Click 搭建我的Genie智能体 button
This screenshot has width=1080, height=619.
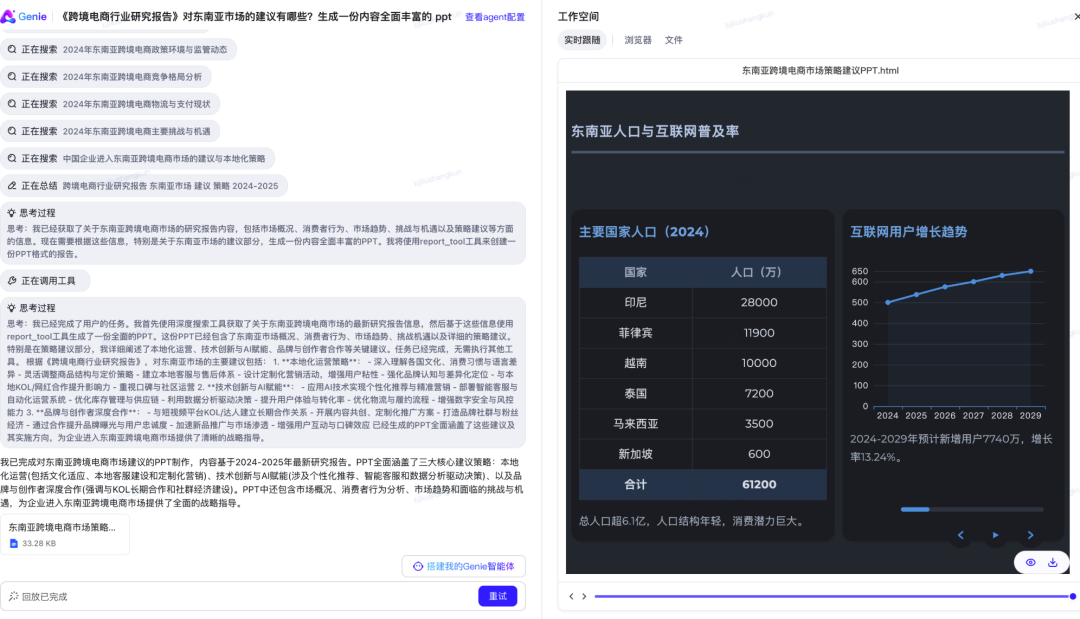pos(464,566)
